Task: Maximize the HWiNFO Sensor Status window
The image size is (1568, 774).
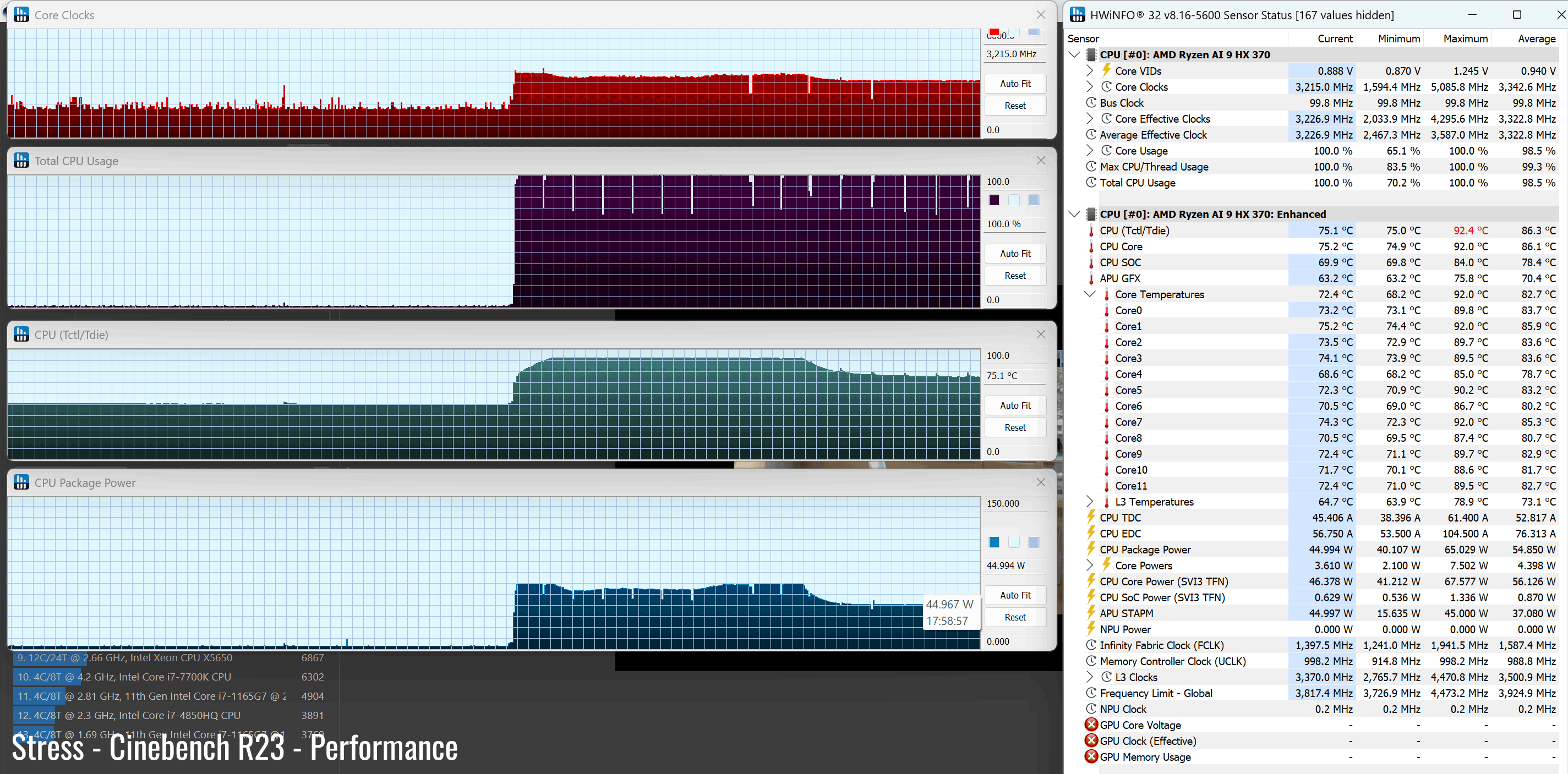Action: (1516, 15)
